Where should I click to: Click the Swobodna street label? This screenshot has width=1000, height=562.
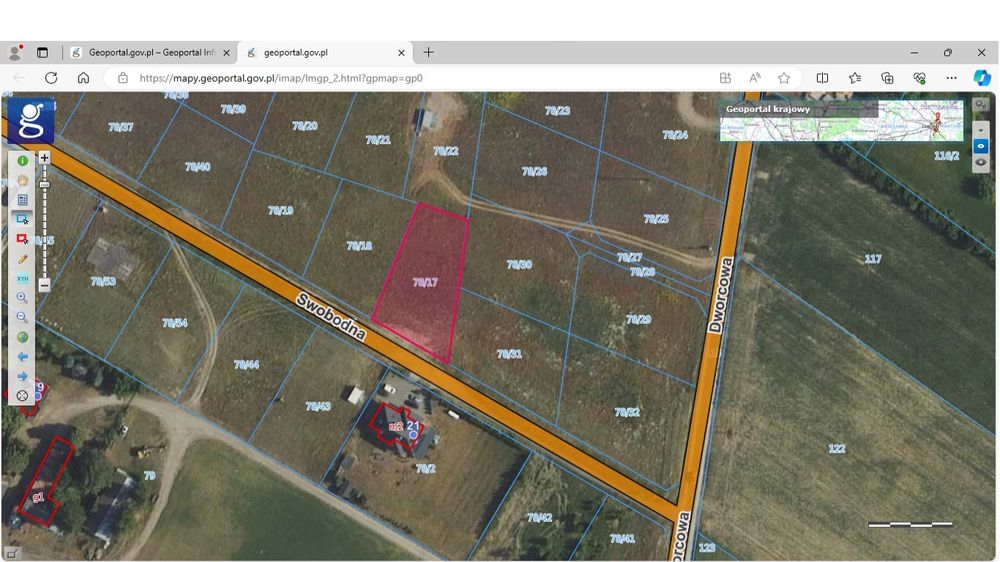click(x=331, y=317)
